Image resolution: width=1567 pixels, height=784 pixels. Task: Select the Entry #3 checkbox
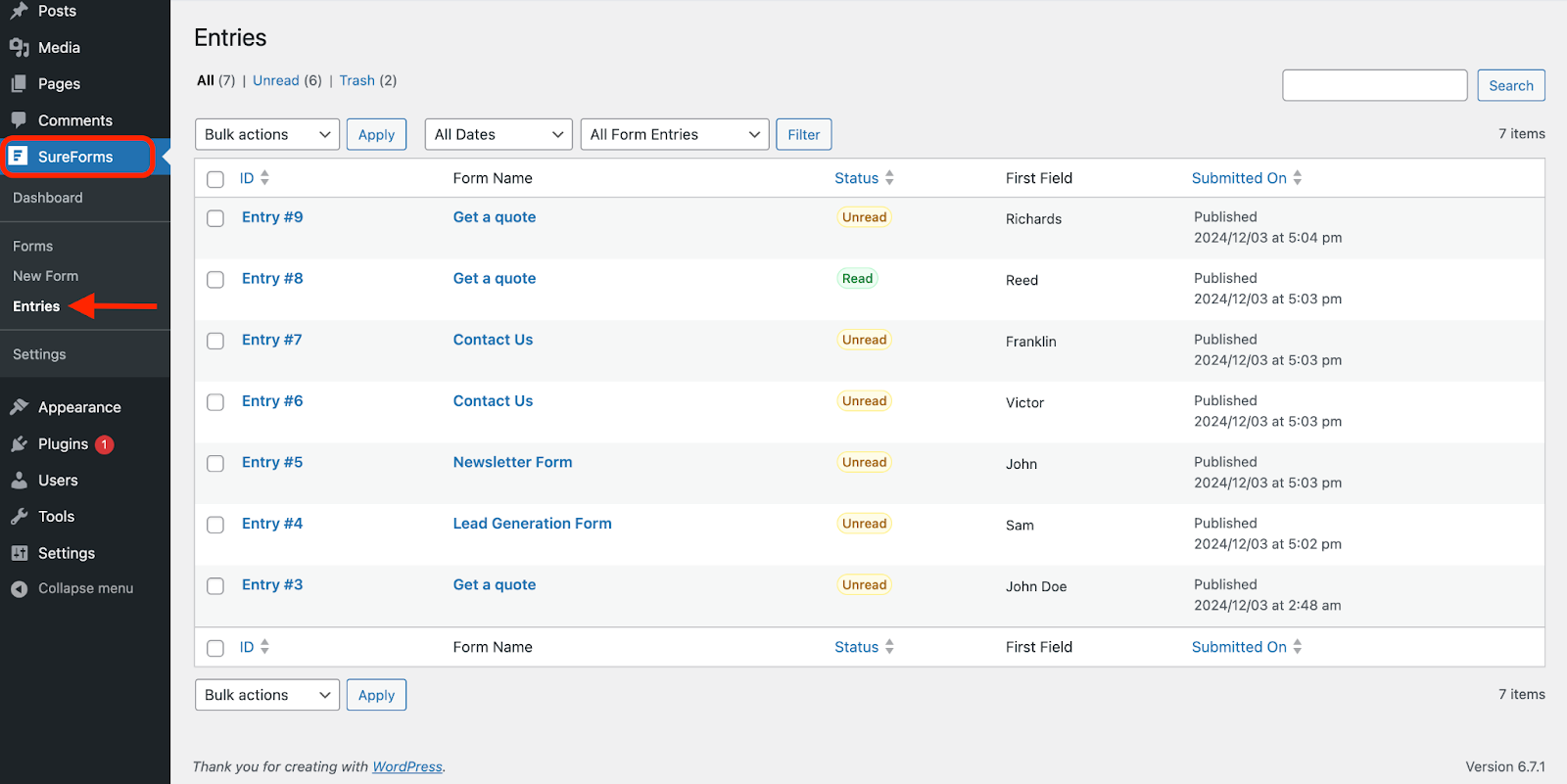215,586
